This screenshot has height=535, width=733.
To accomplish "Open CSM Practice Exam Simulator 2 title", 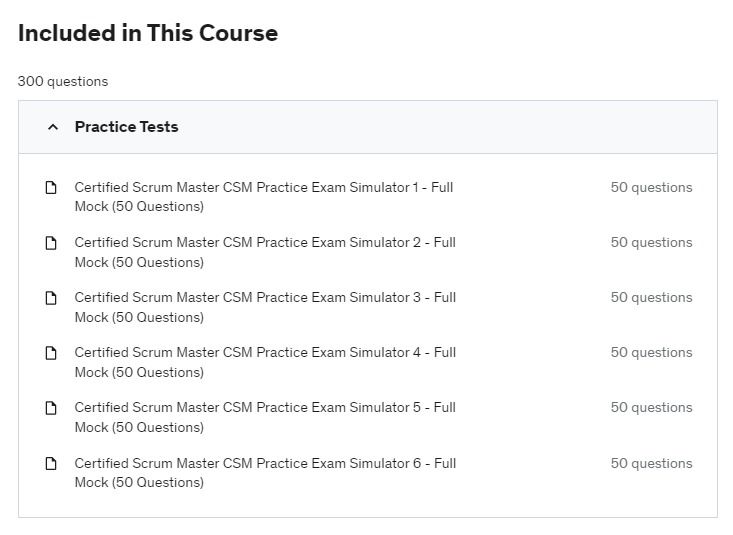I will [264, 252].
